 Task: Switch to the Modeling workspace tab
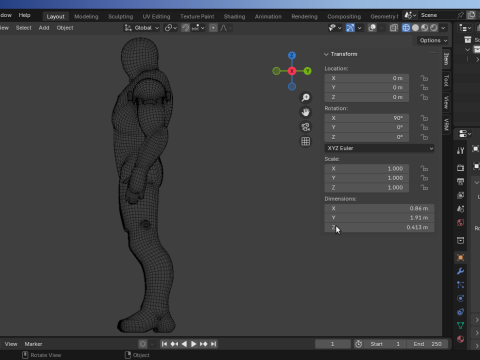click(86, 16)
